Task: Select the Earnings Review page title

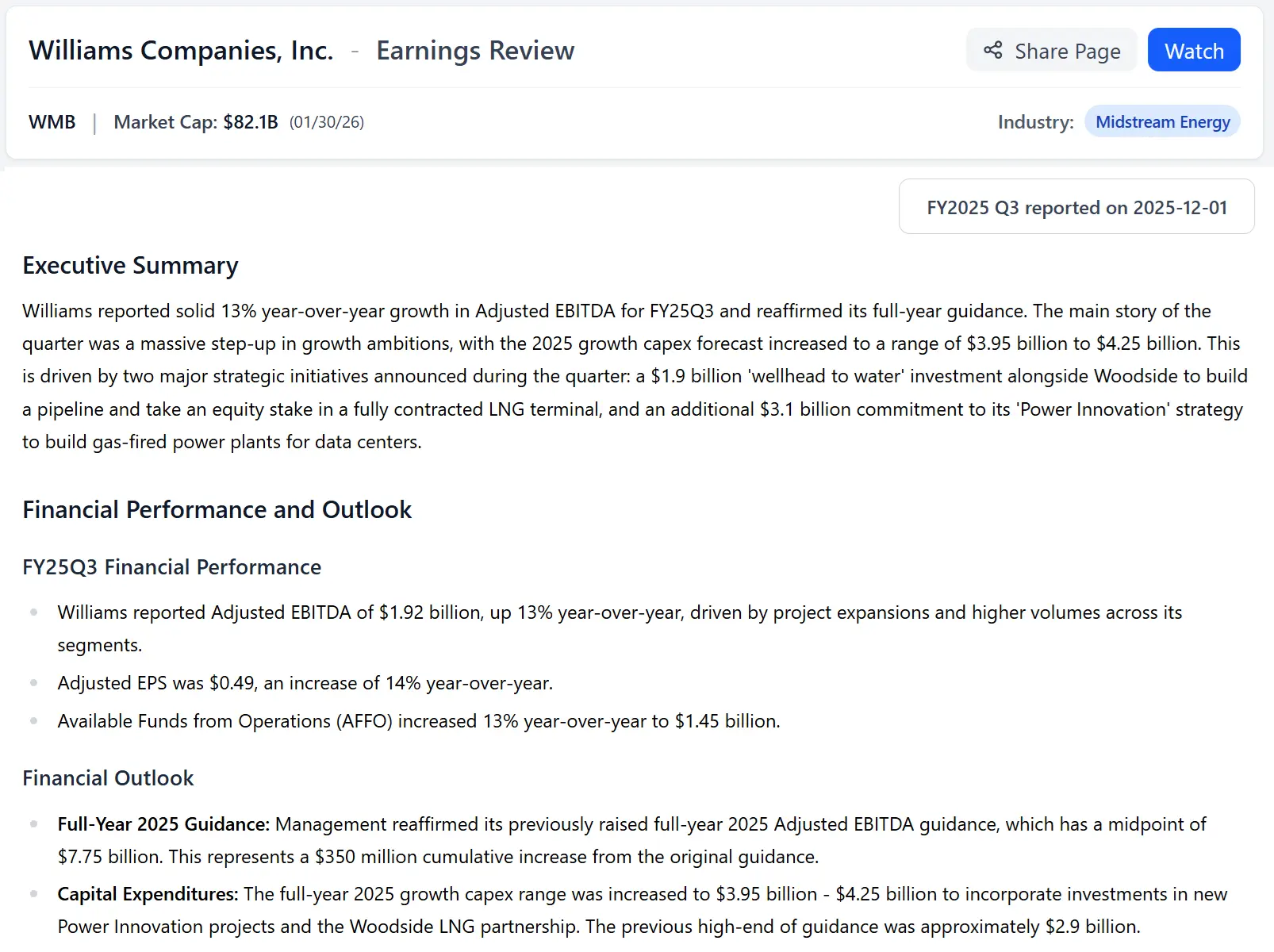Action: (x=475, y=50)
